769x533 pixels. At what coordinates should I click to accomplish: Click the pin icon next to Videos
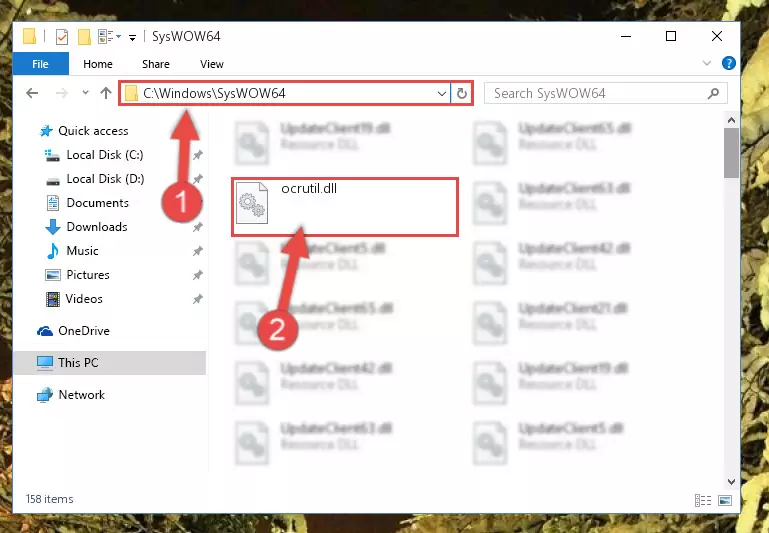pyautogui.click(x=197, y=299)
